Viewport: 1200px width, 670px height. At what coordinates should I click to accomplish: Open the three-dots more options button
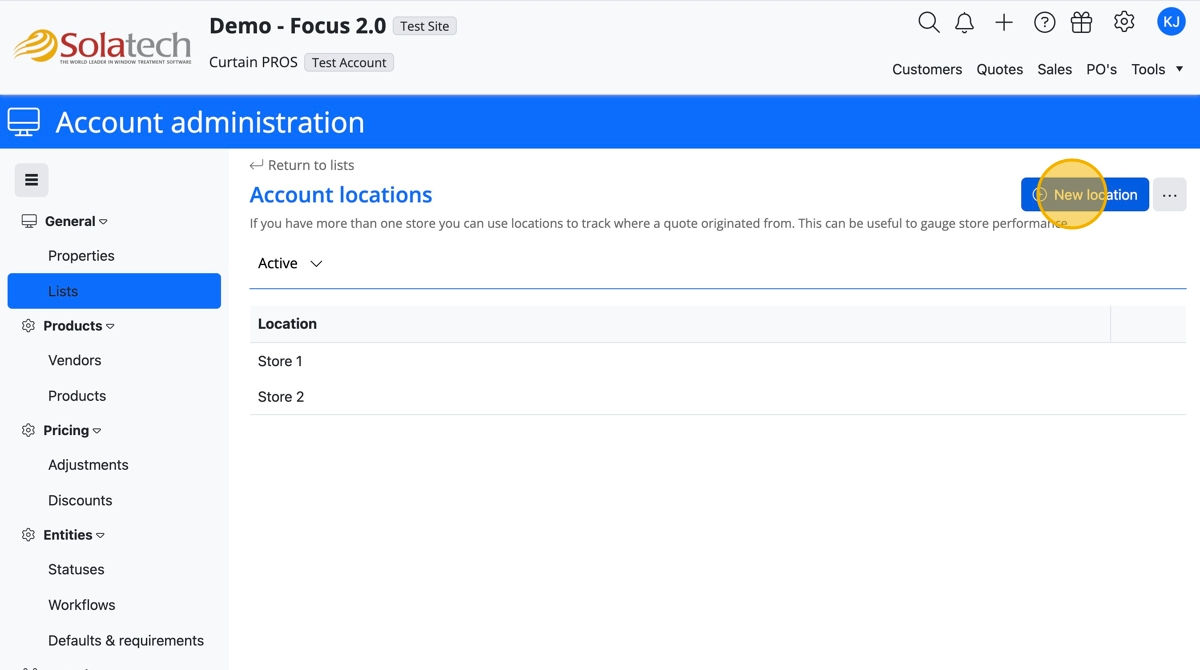(x=1169, y=195)
